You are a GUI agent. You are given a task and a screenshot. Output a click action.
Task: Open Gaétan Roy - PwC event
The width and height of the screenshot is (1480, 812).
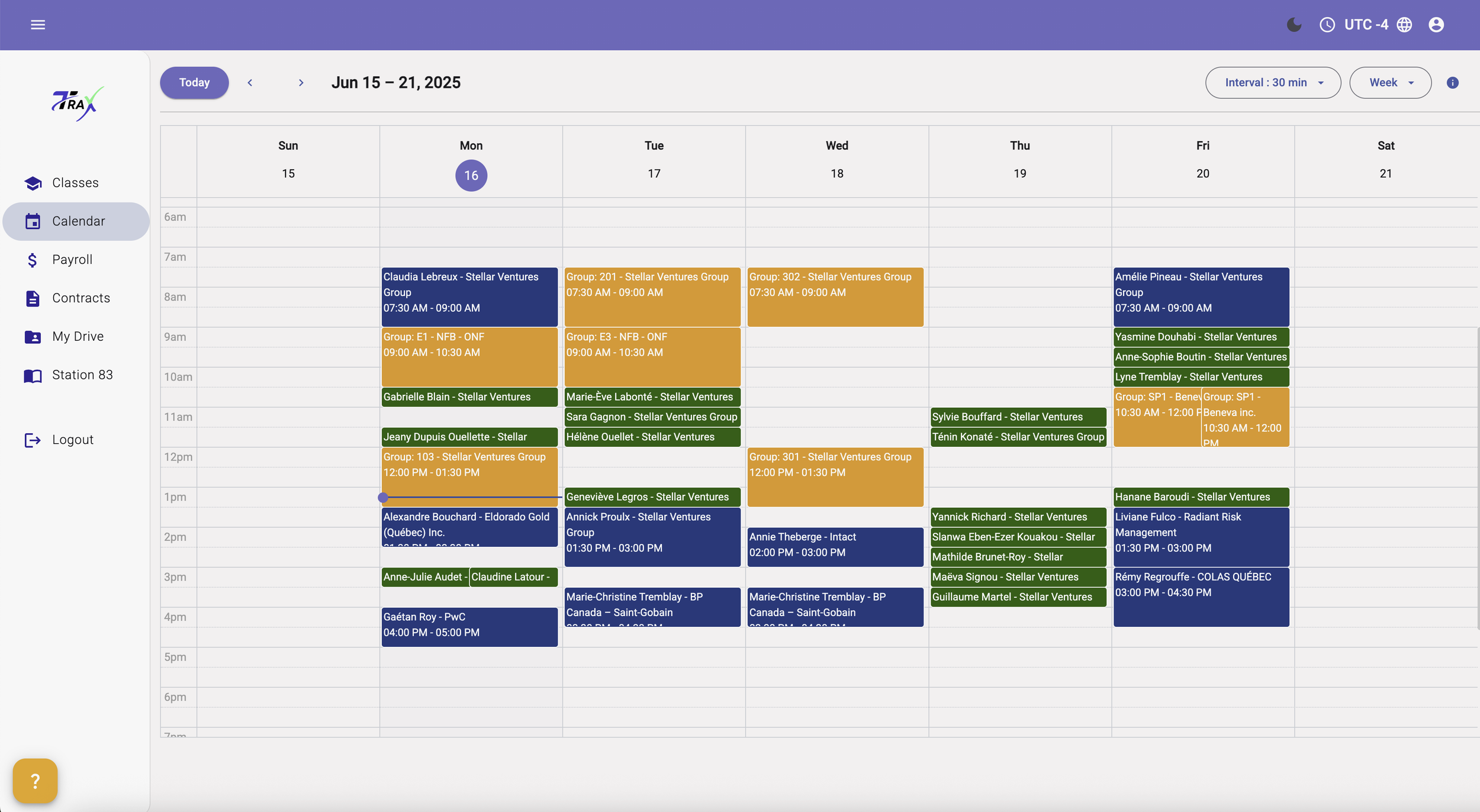469,627
